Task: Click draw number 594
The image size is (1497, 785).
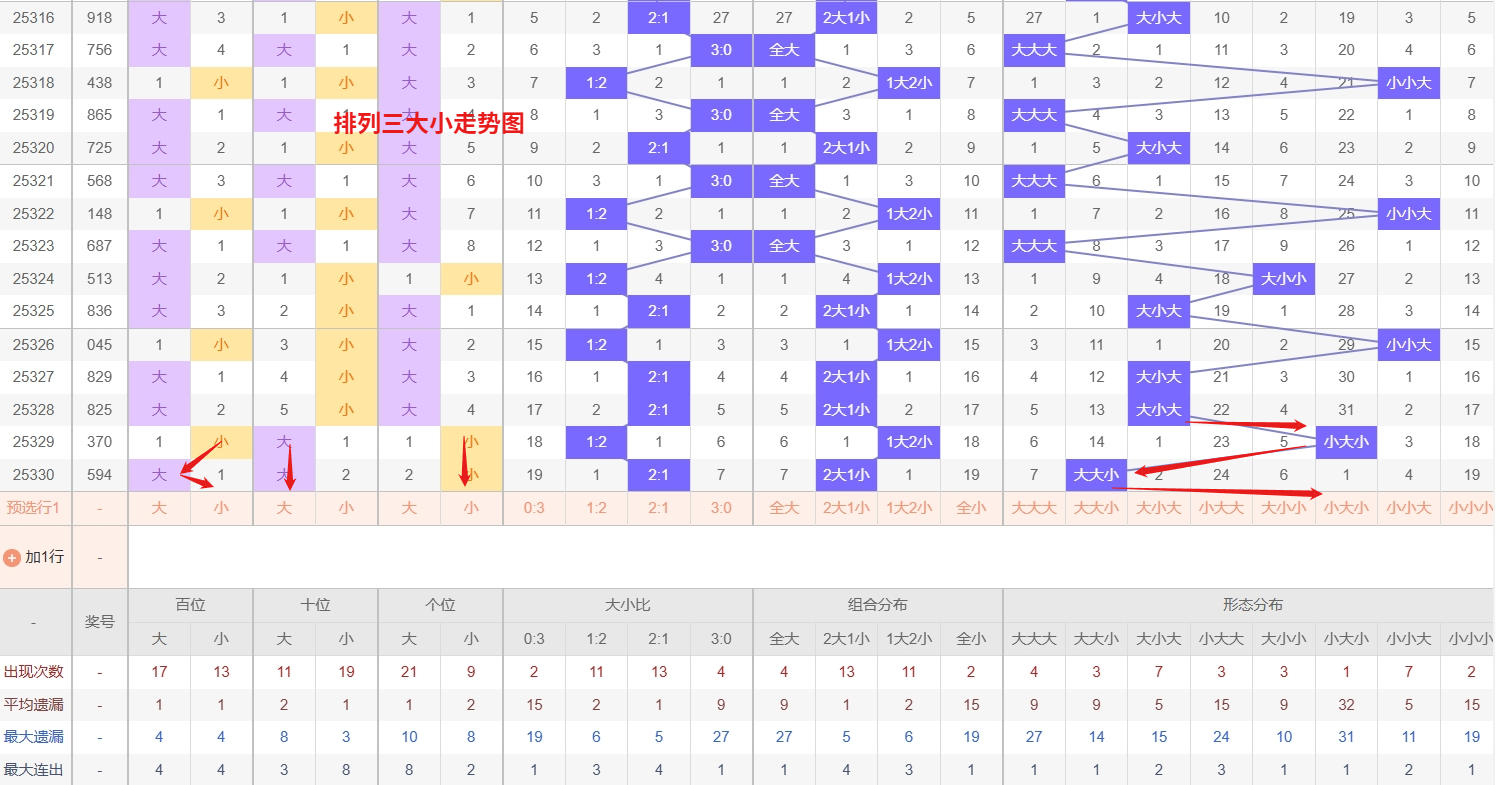Action: coord(100,475)
